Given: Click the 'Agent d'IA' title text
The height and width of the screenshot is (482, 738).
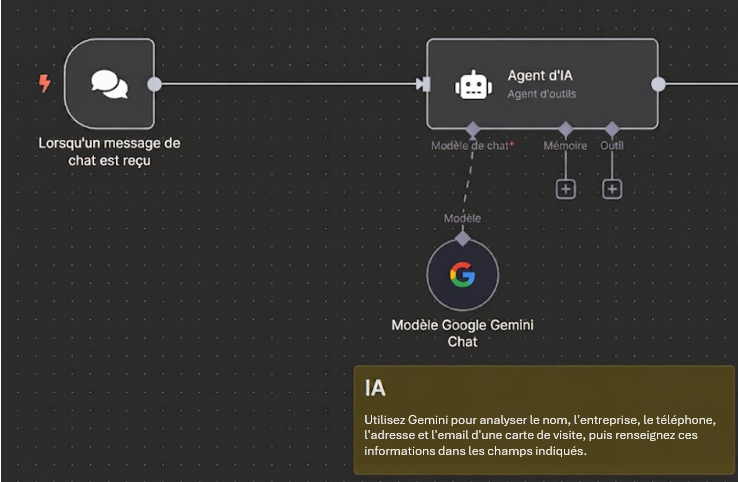Looking at the screenshot, I should pos(540,75).
